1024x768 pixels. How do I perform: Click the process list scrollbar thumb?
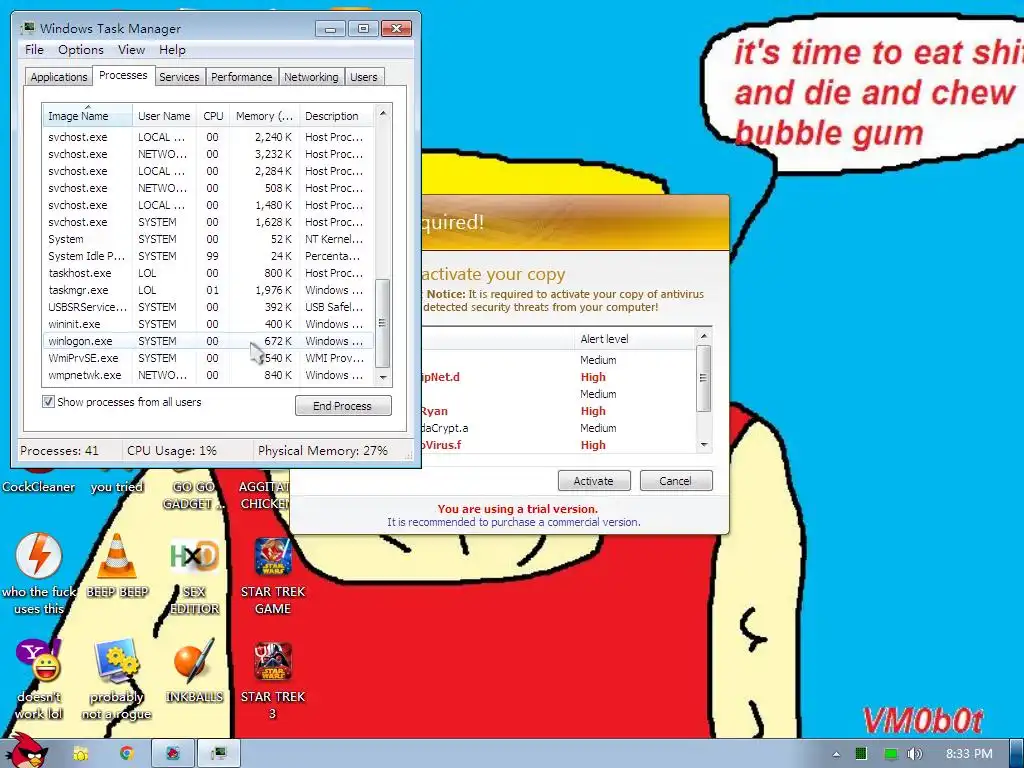383,323
